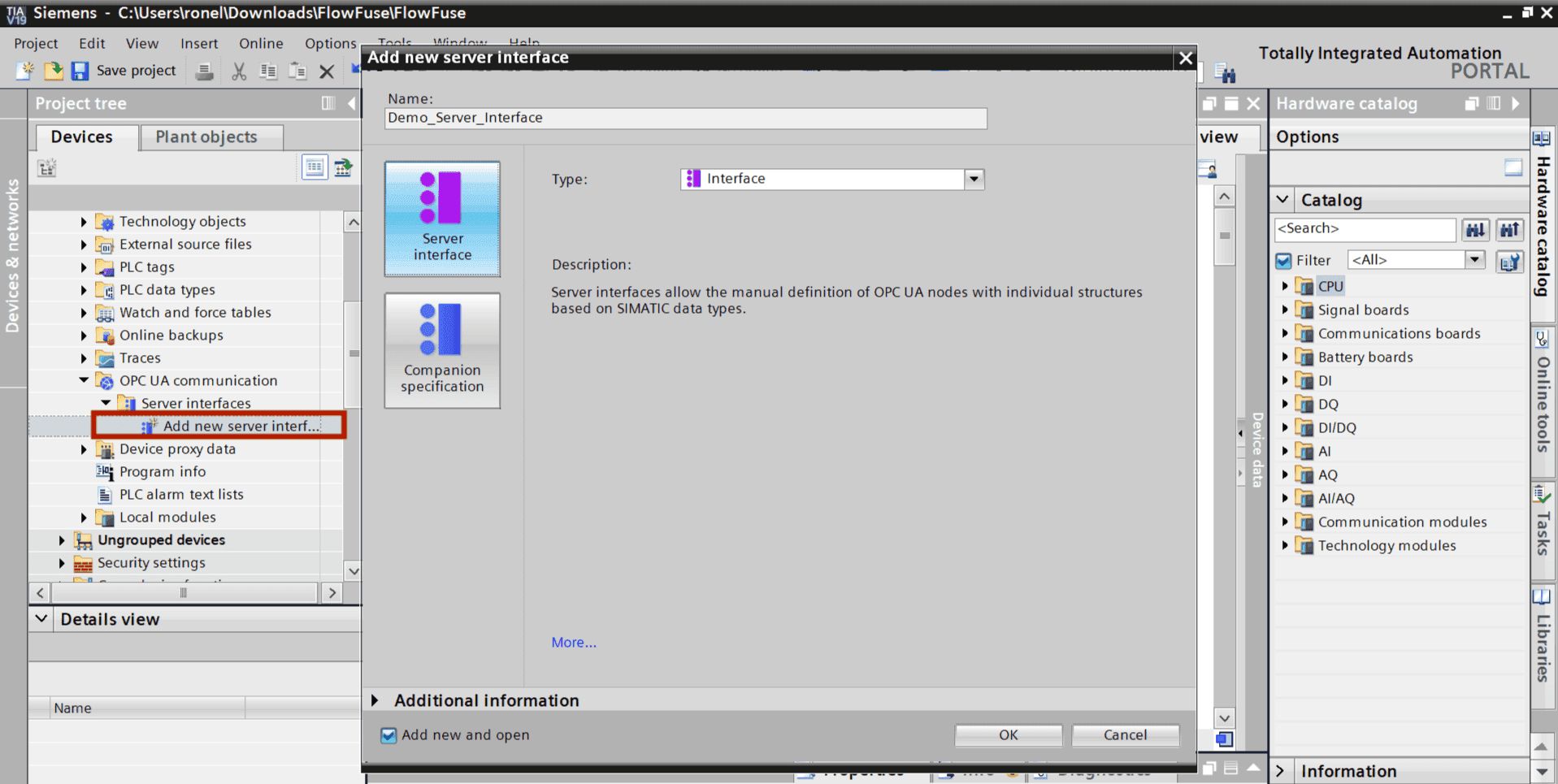
Task: Click the Demo_Server_Interface name field
Action: pos(684,118)
